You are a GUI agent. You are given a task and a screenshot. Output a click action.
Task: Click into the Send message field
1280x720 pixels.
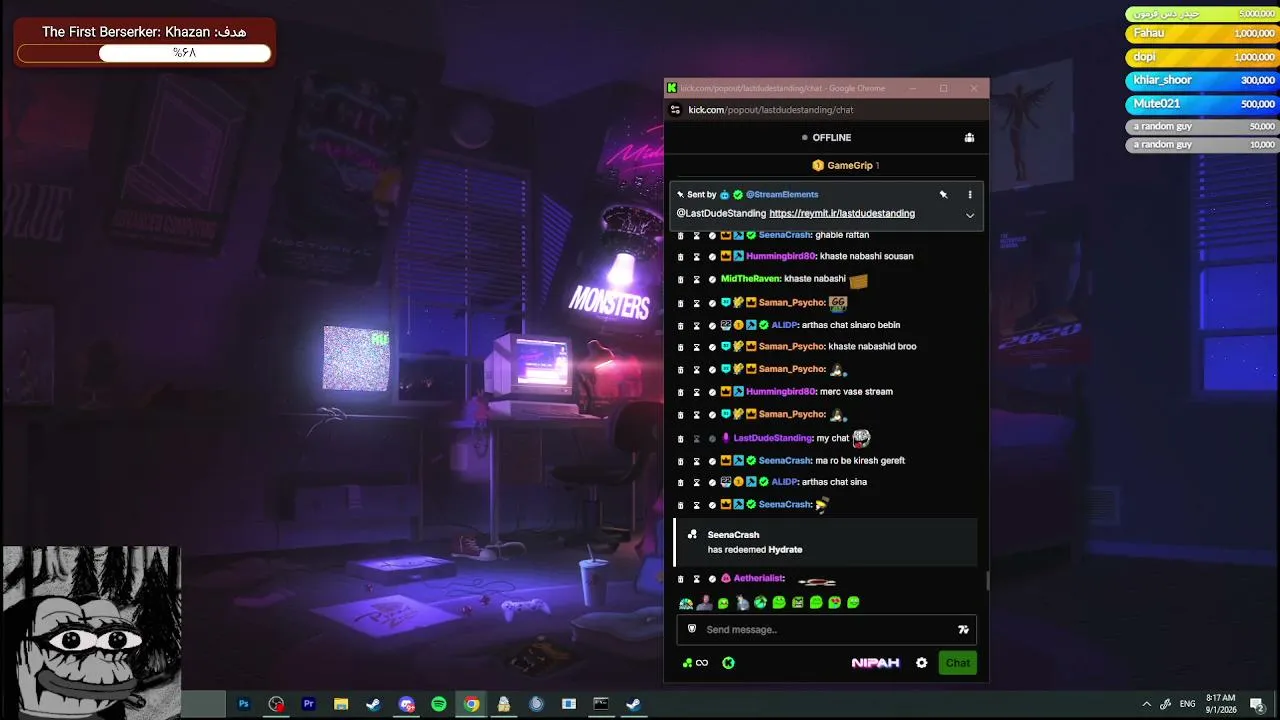point(826,629)
